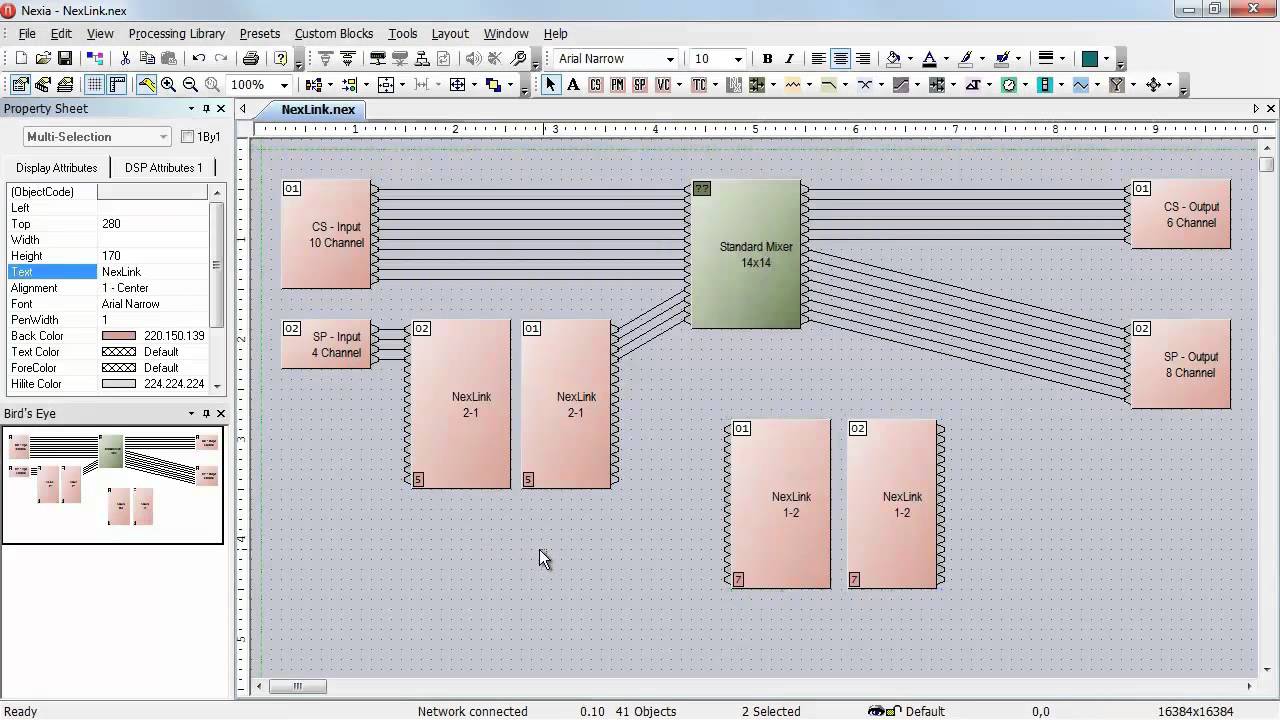
Task: Expand the VC blocks dropdown arrow
Action: click(678, 85)
